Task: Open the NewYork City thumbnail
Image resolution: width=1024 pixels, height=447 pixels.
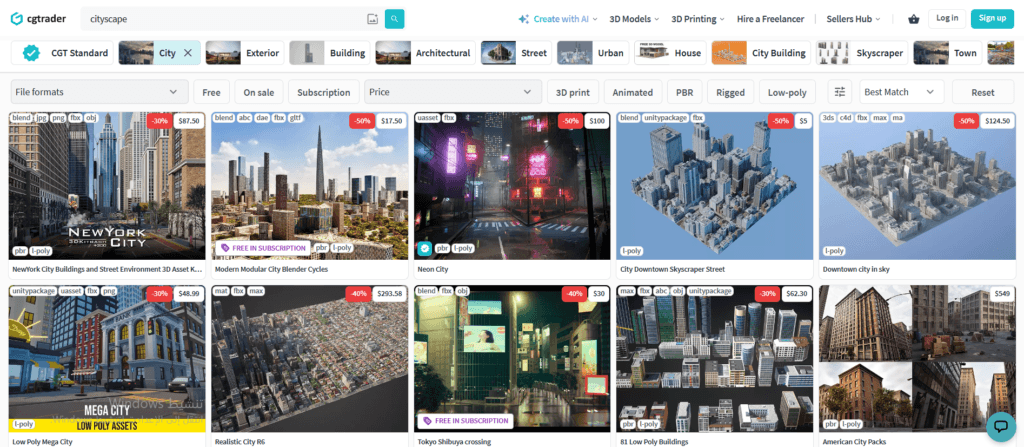Action: click(107, 186)
